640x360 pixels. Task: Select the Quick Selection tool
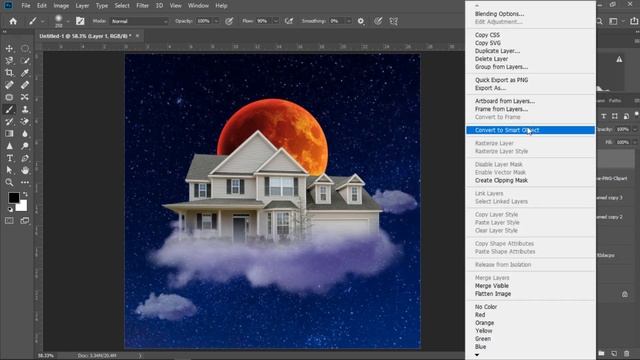25,61
